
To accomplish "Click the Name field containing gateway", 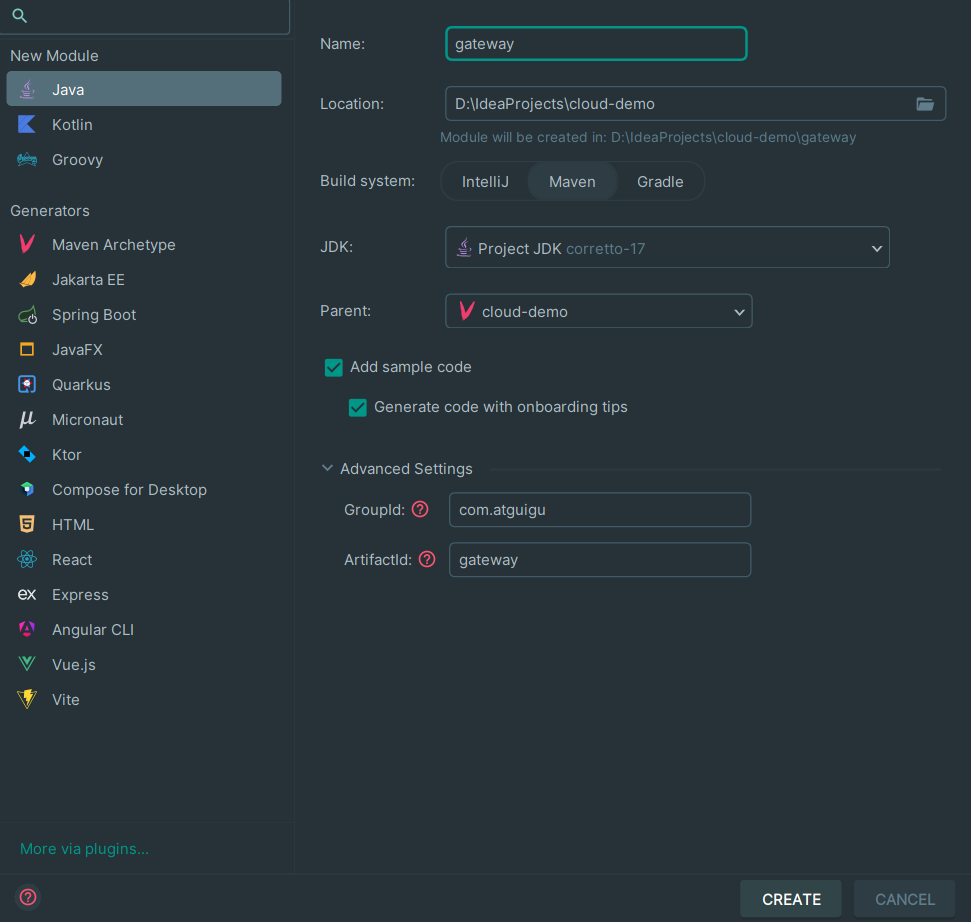I will 596,44.
